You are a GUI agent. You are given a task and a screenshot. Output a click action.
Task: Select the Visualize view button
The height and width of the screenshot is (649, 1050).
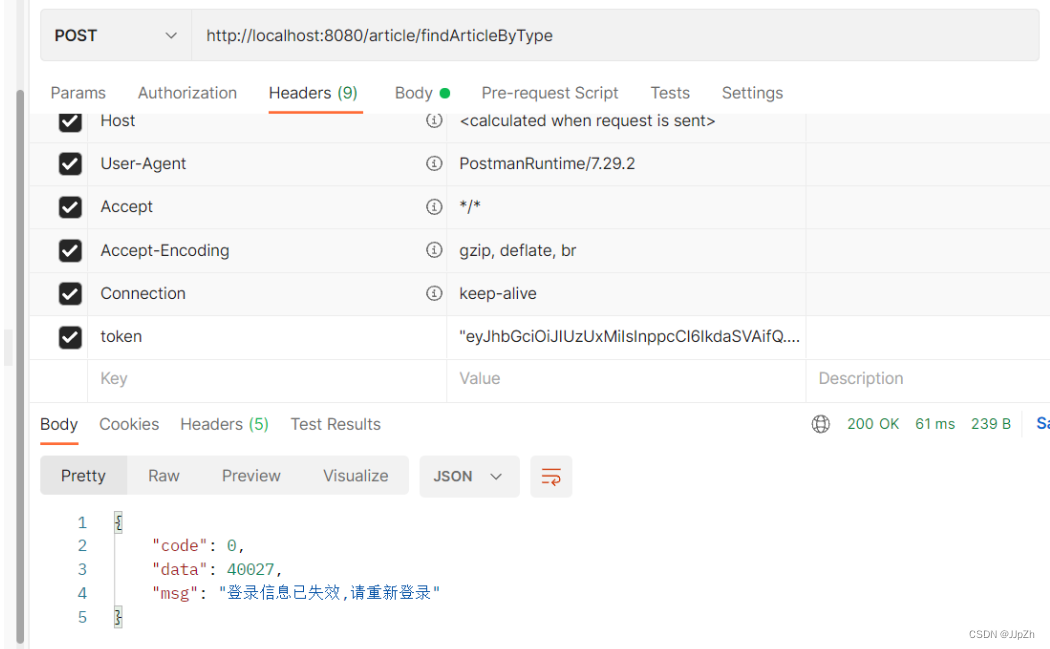click(x=356, y=476)
